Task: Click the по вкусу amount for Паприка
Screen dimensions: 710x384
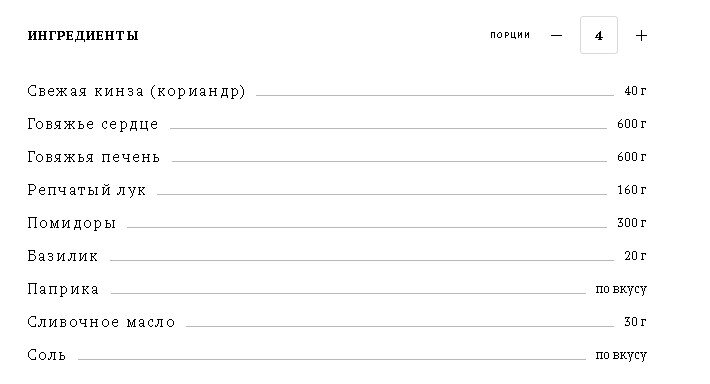Action: click(x=621, y=289)
